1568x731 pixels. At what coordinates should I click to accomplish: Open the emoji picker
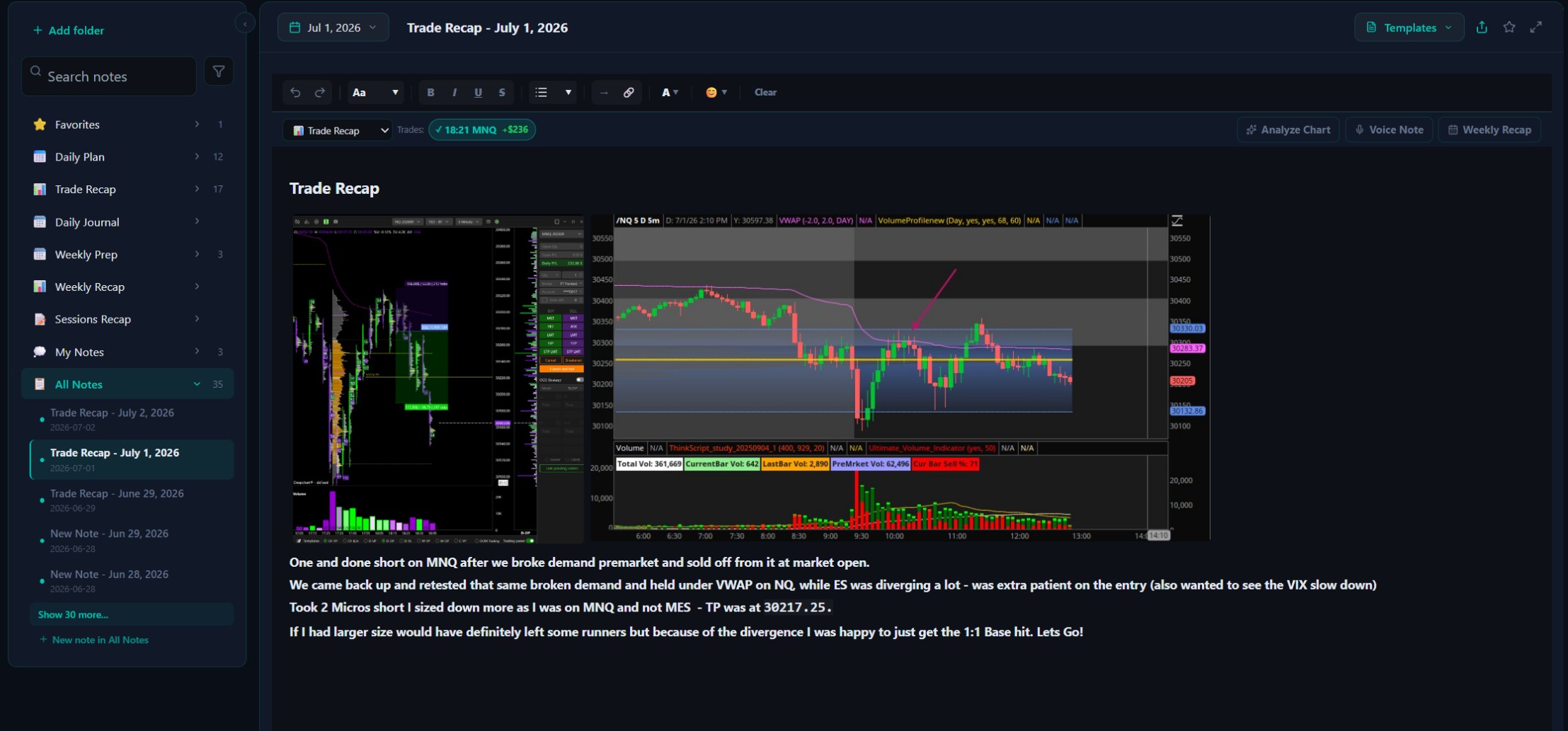pos(716,93)
